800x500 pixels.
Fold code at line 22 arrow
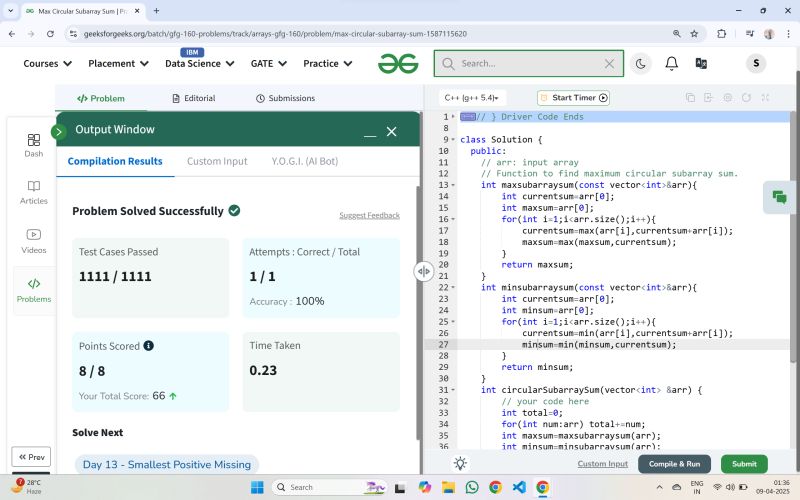click(453, 288)
